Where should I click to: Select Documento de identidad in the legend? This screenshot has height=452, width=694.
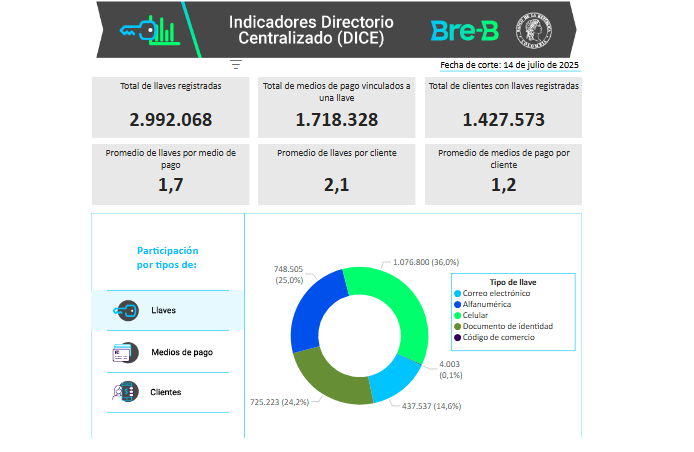(507, 326)
